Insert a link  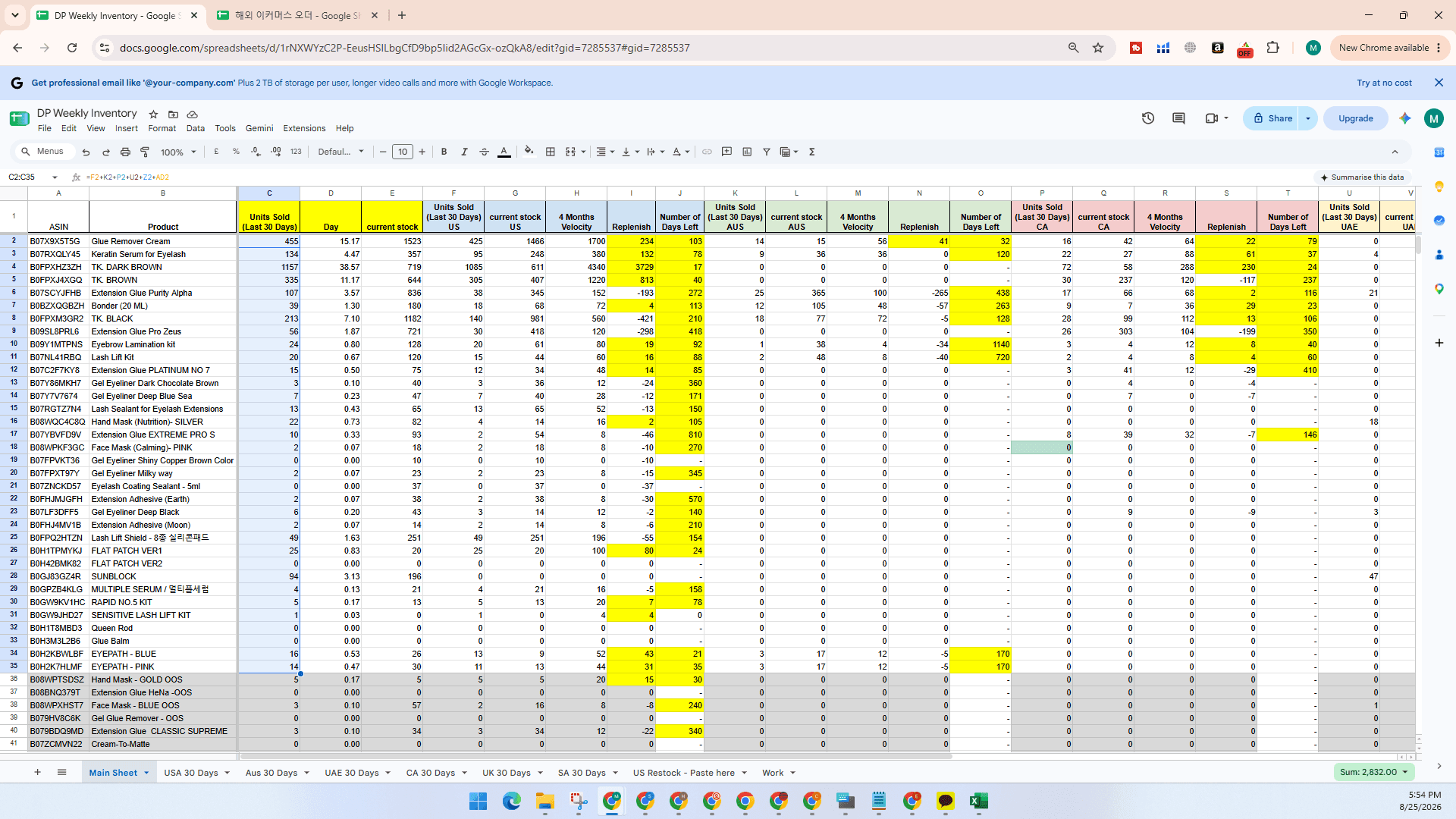[x=707, y=152]
